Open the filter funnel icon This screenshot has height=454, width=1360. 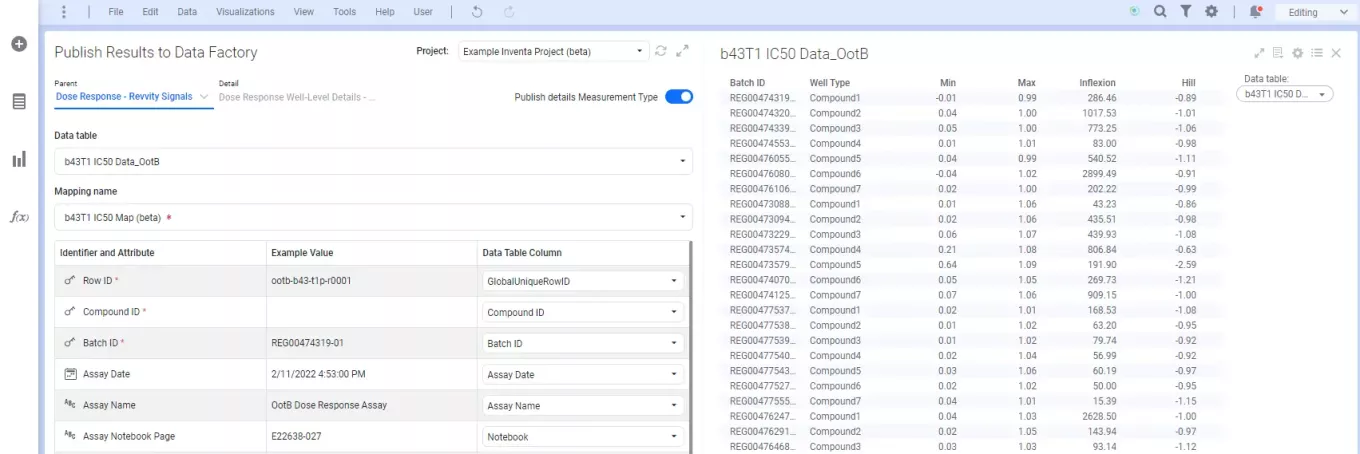[1185, 12]
